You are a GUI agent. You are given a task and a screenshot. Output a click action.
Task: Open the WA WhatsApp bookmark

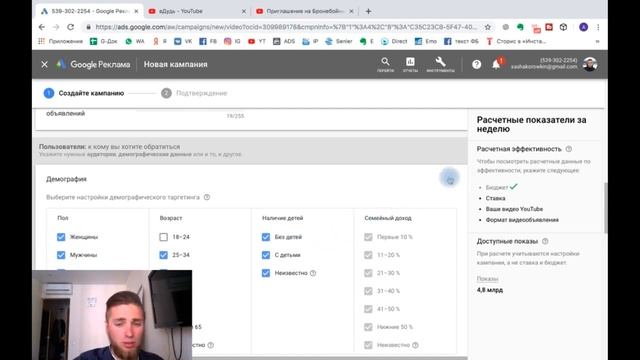pyautogui.click(x=135, y=41)
